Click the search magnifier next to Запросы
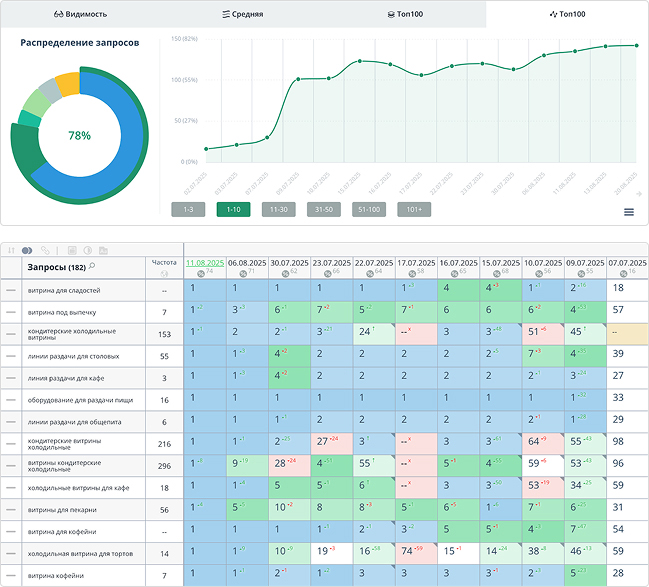 tap(92, 267)
